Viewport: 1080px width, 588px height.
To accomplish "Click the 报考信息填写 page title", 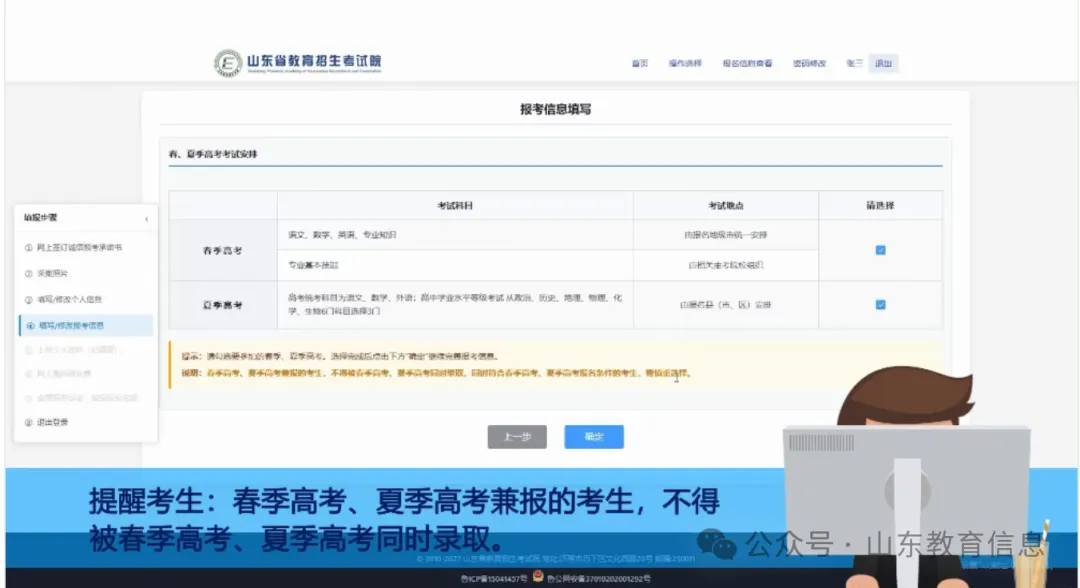I will (x=555, y=109).
